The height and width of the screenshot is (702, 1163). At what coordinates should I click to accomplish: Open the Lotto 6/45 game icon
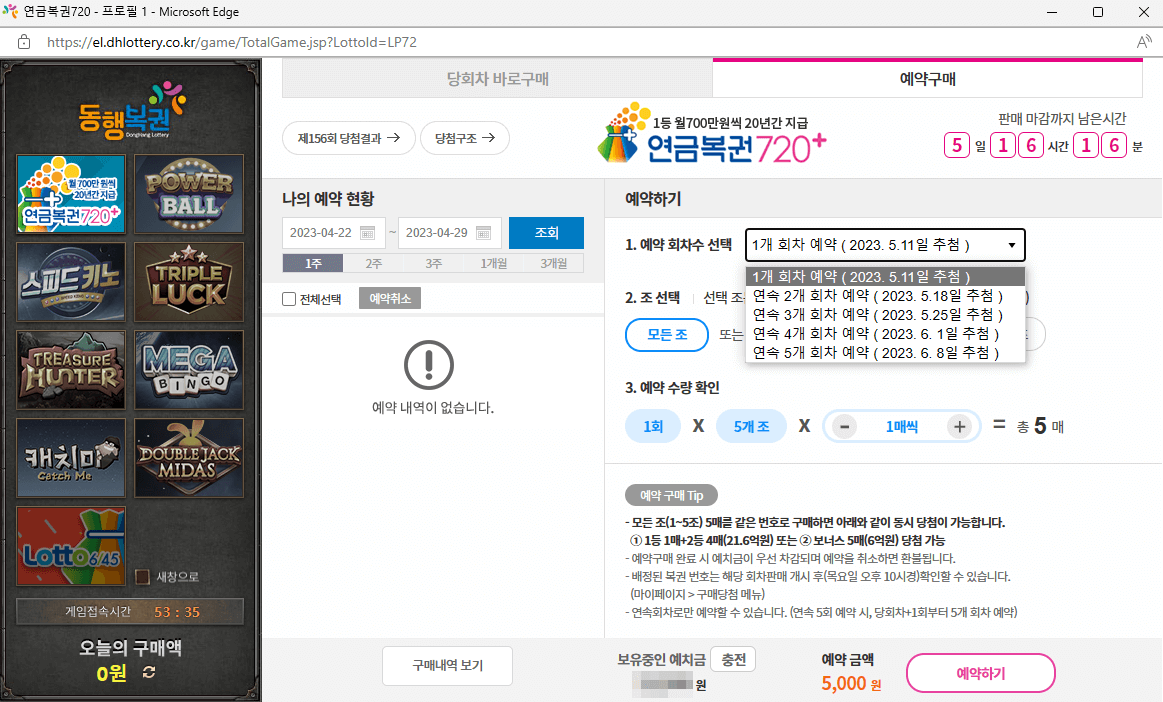[x=71, y=546]
